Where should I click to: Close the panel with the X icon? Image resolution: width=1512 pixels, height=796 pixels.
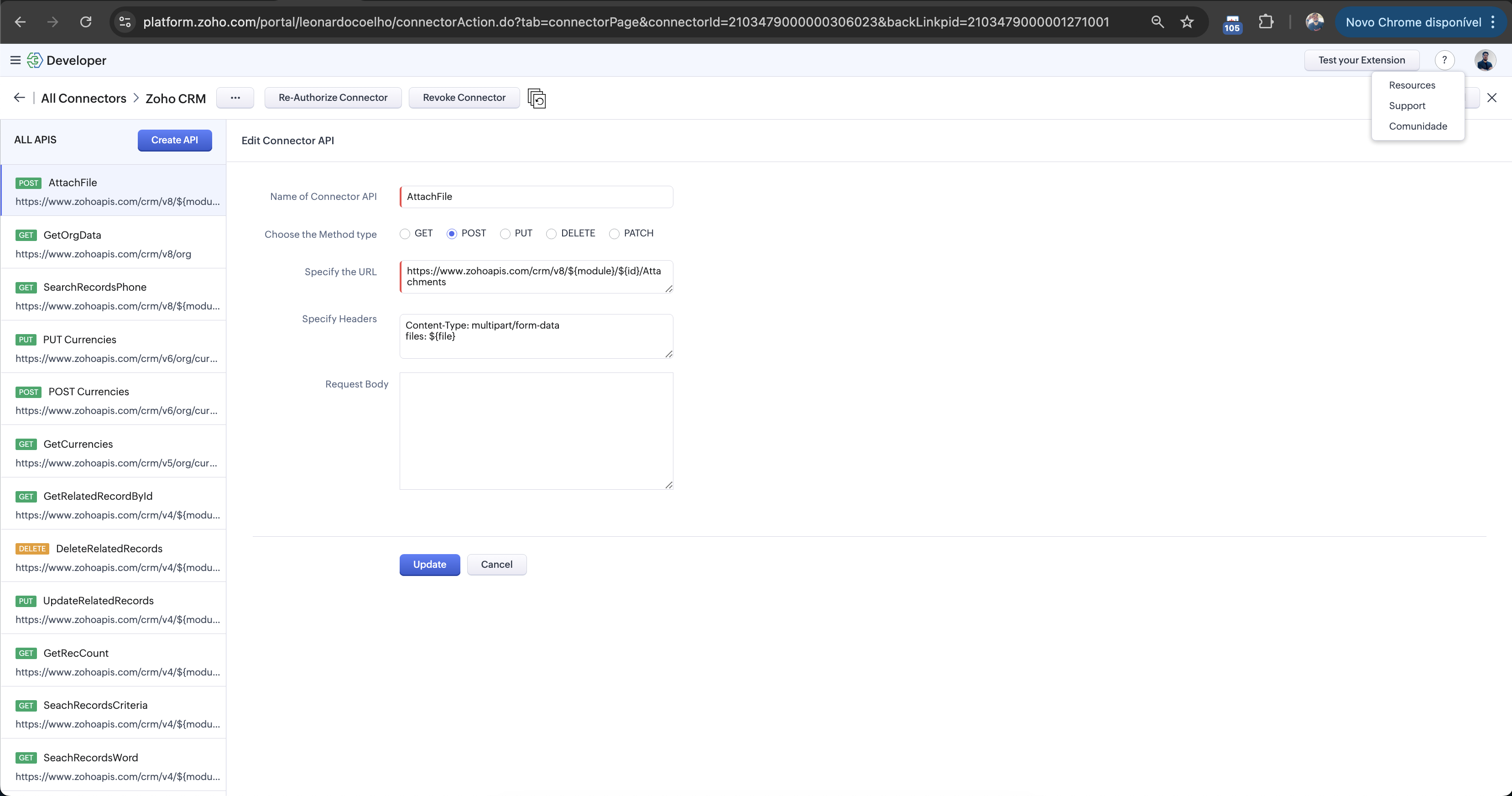coord(1492,97)
